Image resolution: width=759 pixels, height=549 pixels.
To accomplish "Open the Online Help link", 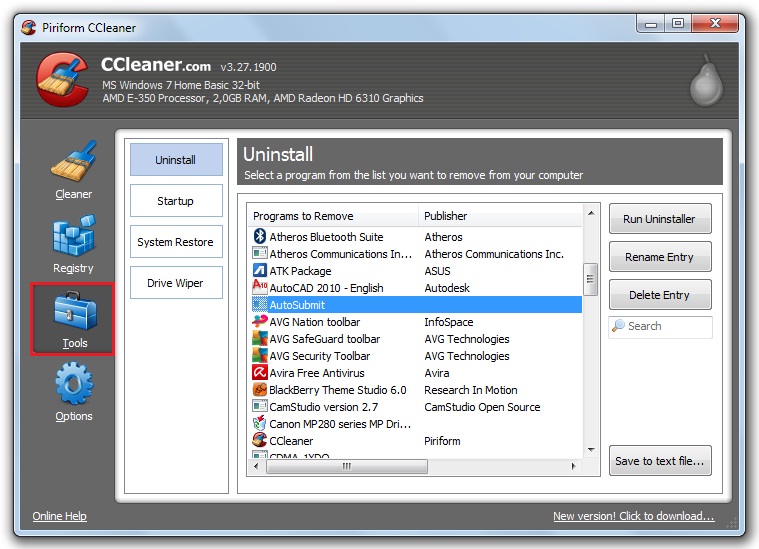I will point(60,516).
